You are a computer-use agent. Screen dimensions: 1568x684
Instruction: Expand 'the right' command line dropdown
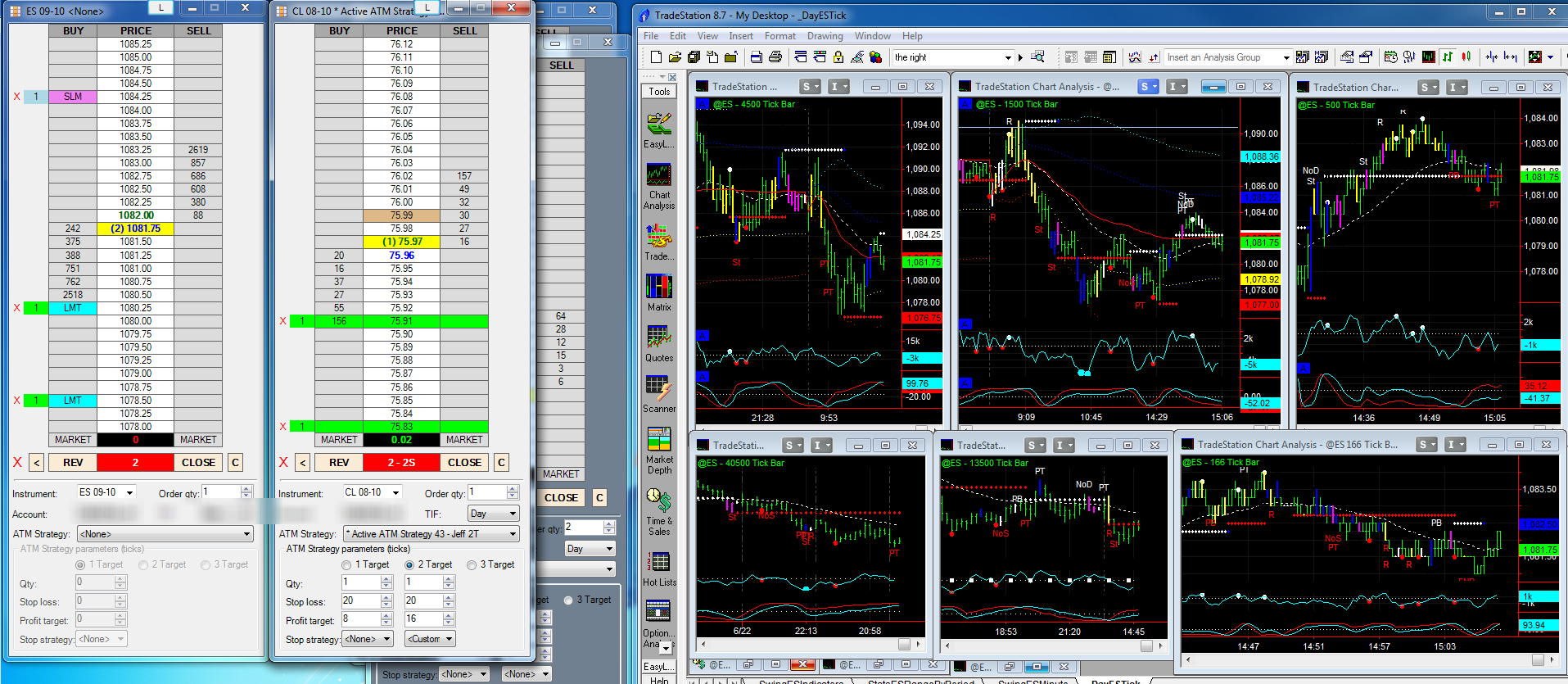pyautogui.click(x=1008, y=57)
